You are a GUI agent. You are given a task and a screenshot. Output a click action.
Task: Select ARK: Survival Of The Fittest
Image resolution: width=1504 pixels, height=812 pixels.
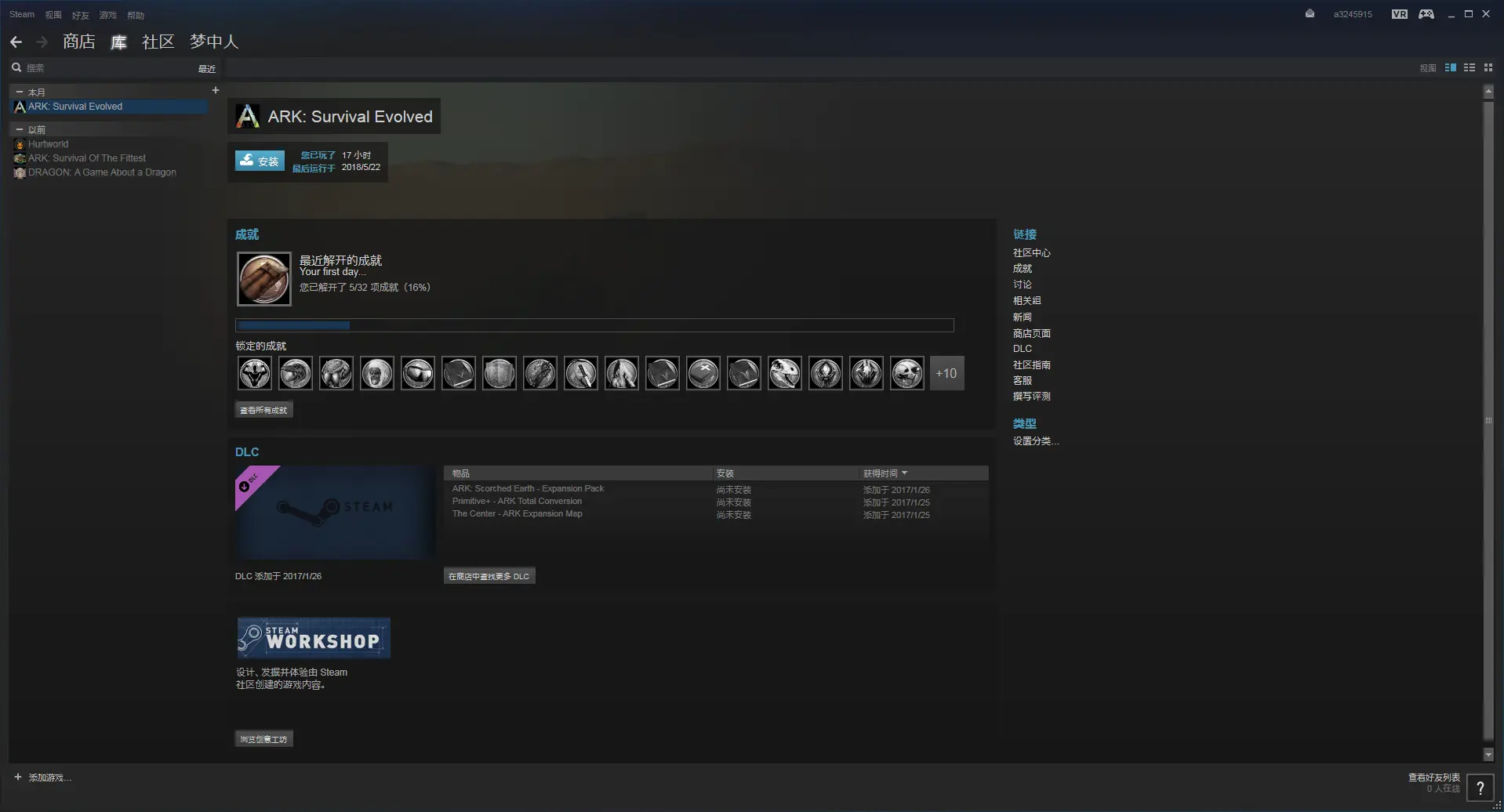click(87, 158)
